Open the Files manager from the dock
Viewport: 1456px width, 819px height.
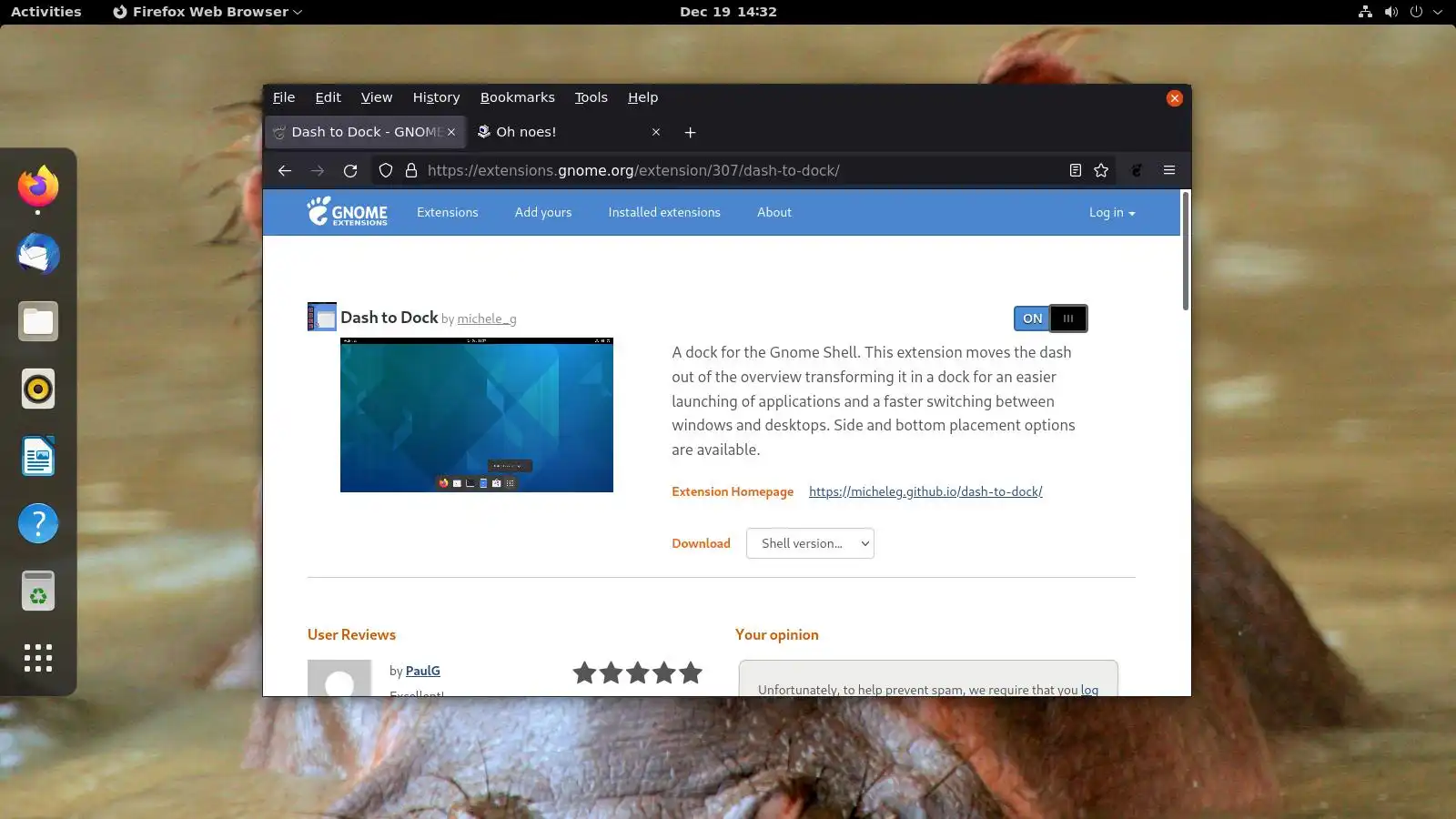(38, 321)
